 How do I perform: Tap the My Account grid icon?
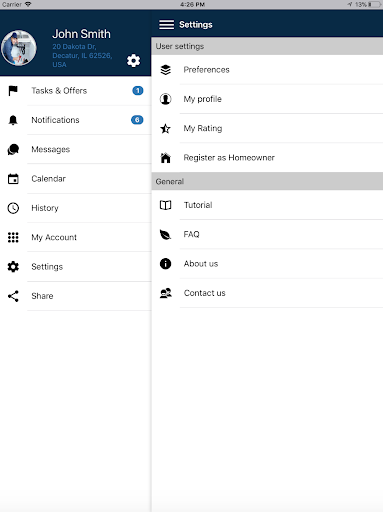(13, 237)
